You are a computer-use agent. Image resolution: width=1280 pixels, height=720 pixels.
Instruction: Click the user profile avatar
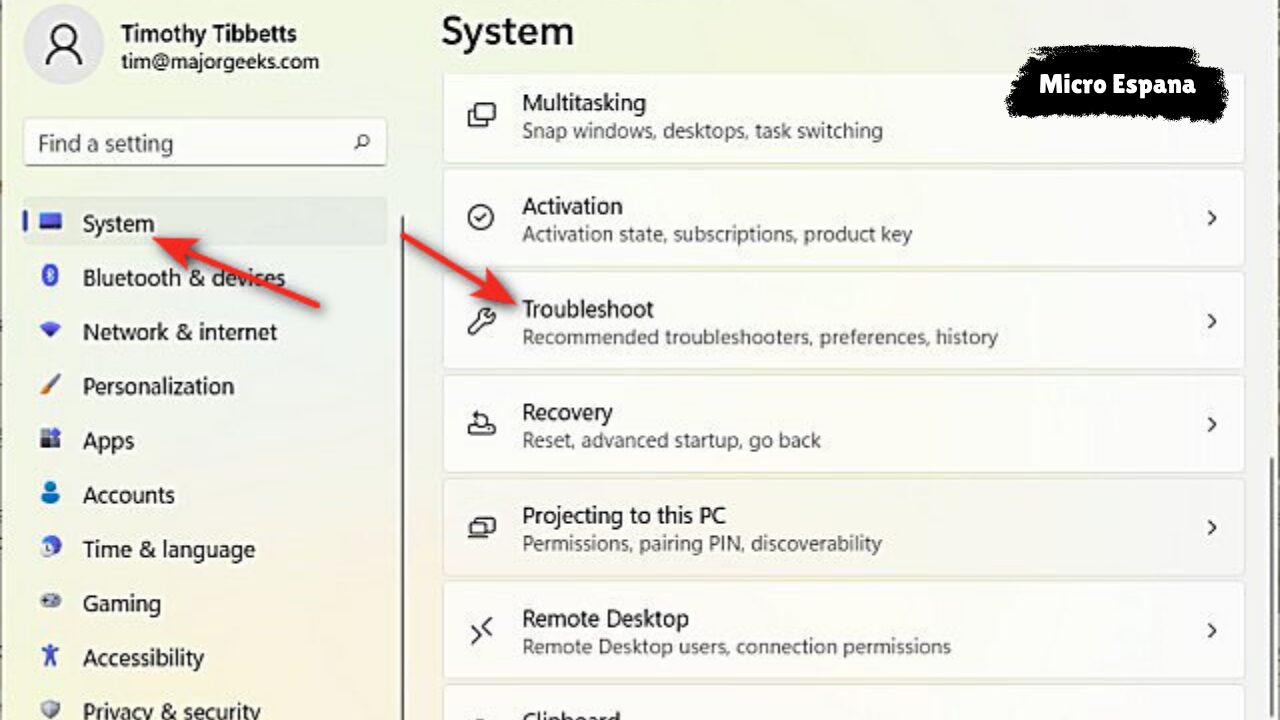[x=62, y=46]
